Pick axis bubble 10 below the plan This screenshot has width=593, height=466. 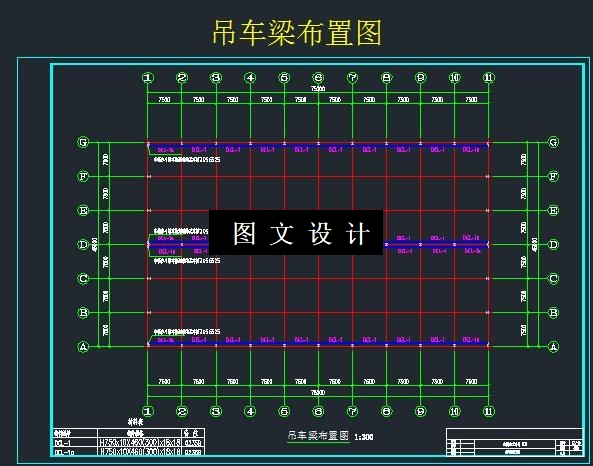point(455,411)
